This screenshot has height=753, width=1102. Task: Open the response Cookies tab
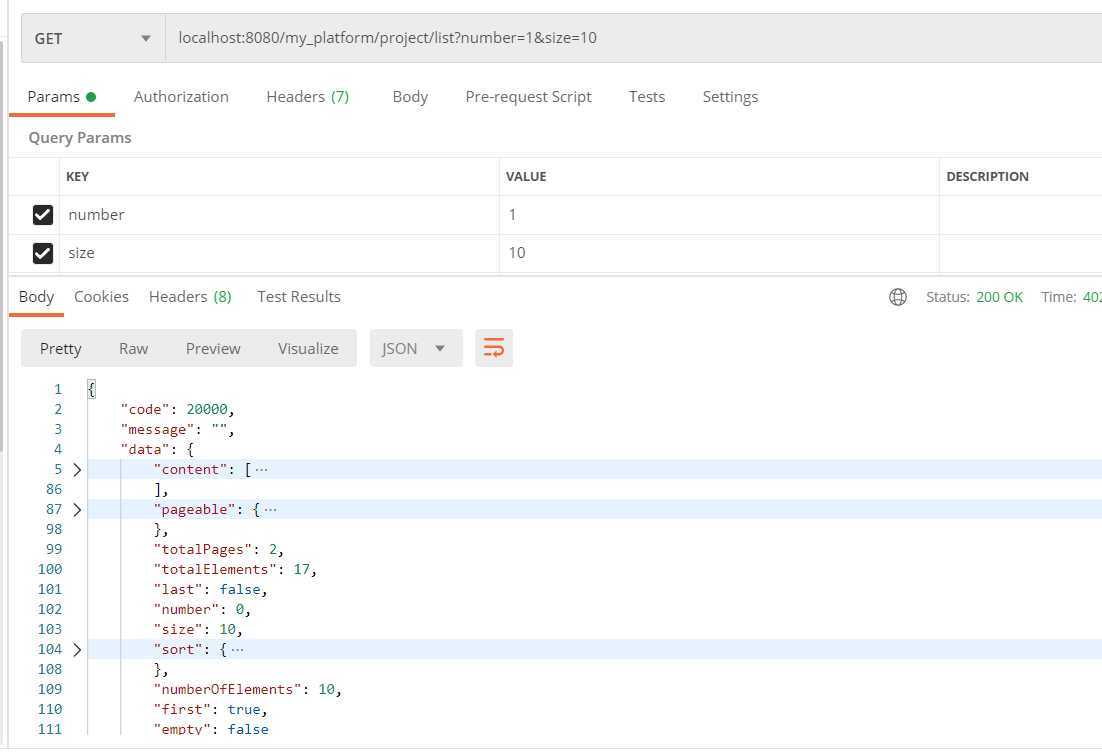101,297
